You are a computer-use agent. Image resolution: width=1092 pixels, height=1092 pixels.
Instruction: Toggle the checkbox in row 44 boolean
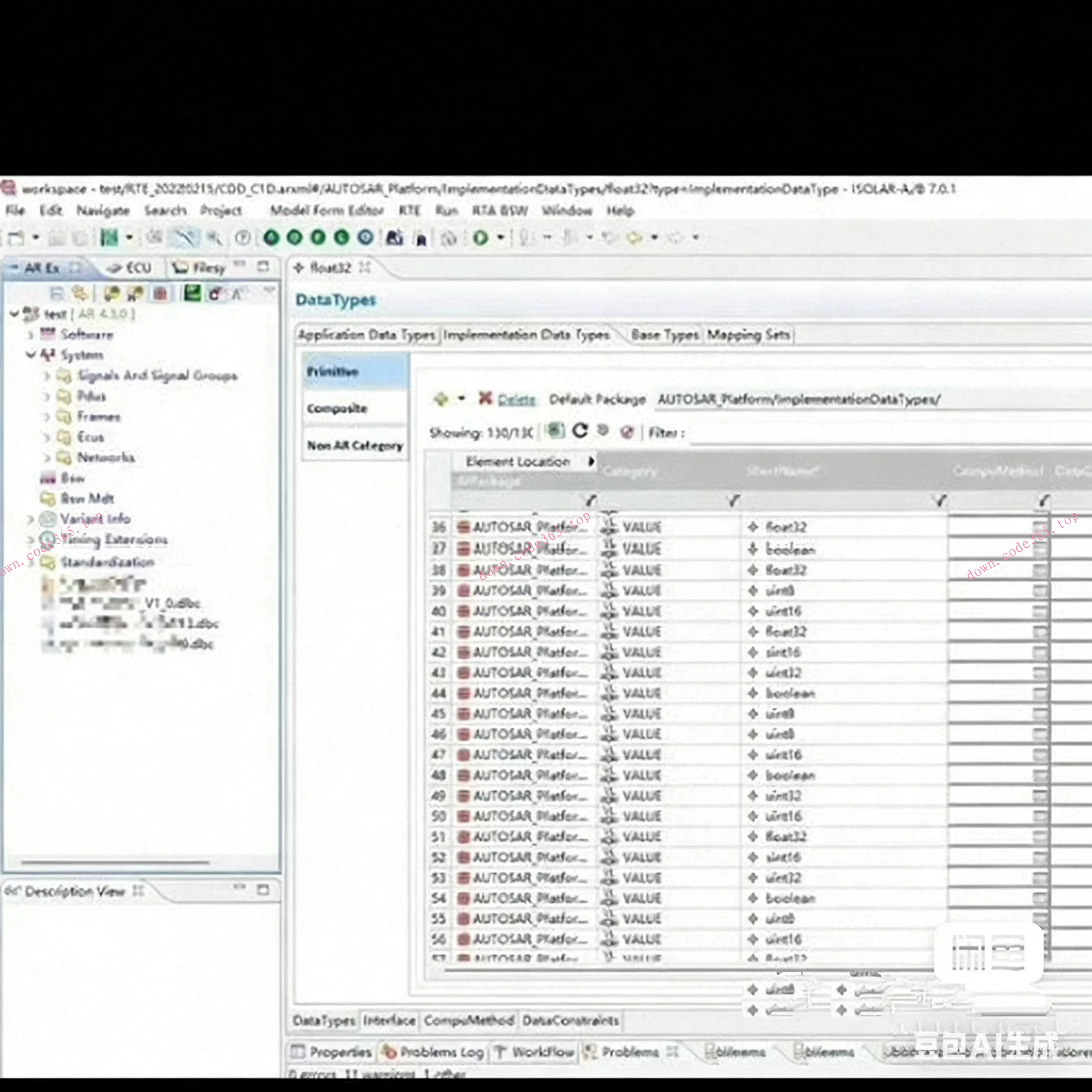click(x=1040, y=693)
